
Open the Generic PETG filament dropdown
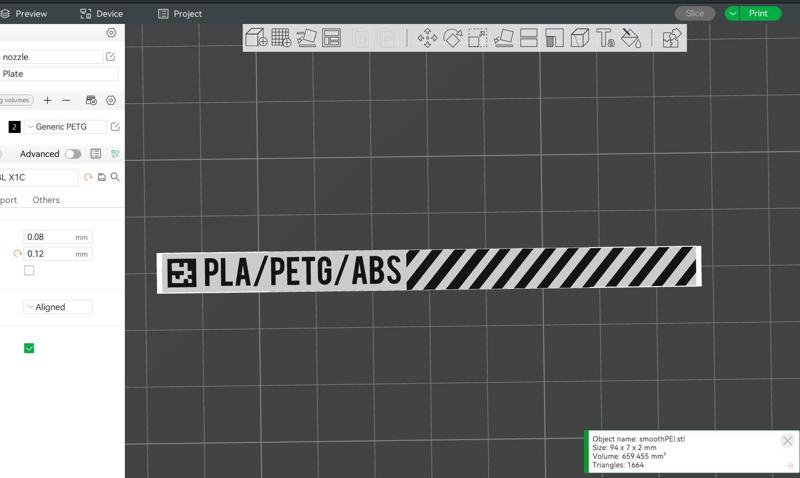65,127
